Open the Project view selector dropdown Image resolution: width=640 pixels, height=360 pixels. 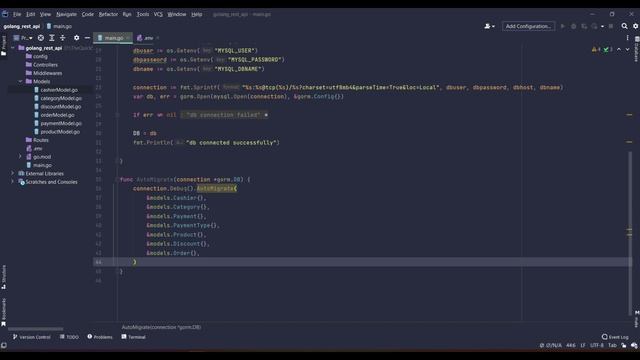click(23, 38)
